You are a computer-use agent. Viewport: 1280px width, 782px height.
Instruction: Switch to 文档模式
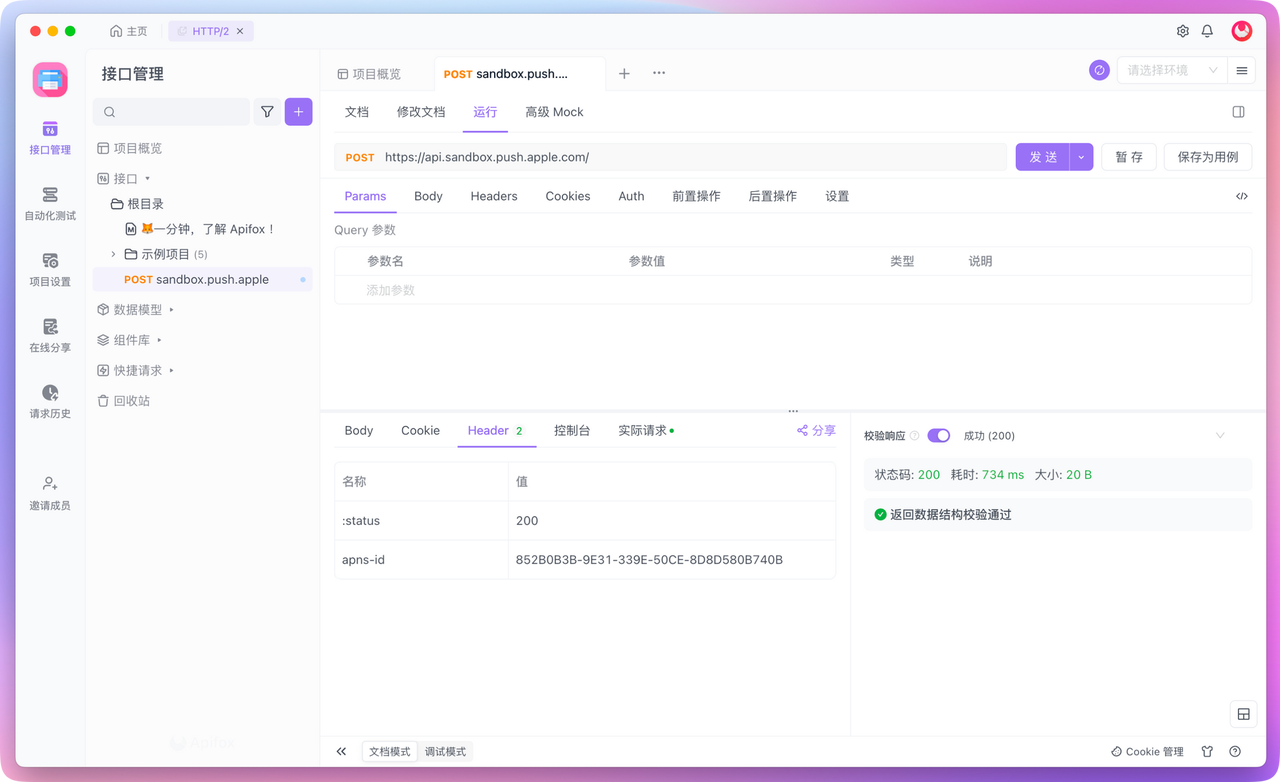pos(390,751)
